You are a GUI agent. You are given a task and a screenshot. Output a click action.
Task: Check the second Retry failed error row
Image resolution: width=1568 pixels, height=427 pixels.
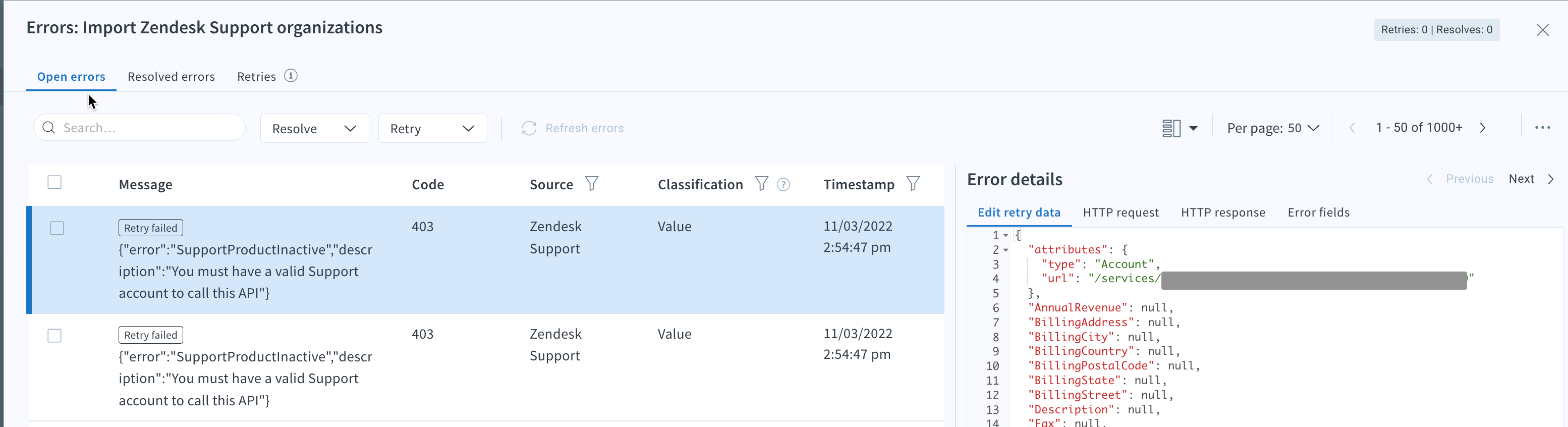pyautogui.click(x=55, y=336)
